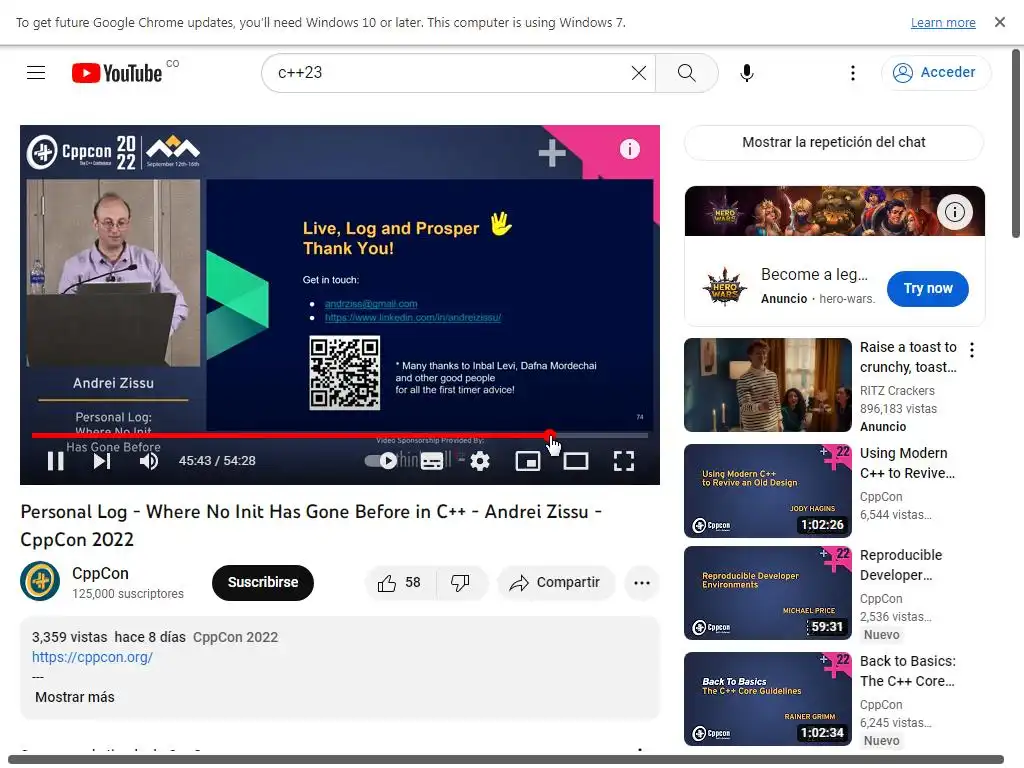Toggle the autoplay switch

pyautogui.click(x=381, y=461)
